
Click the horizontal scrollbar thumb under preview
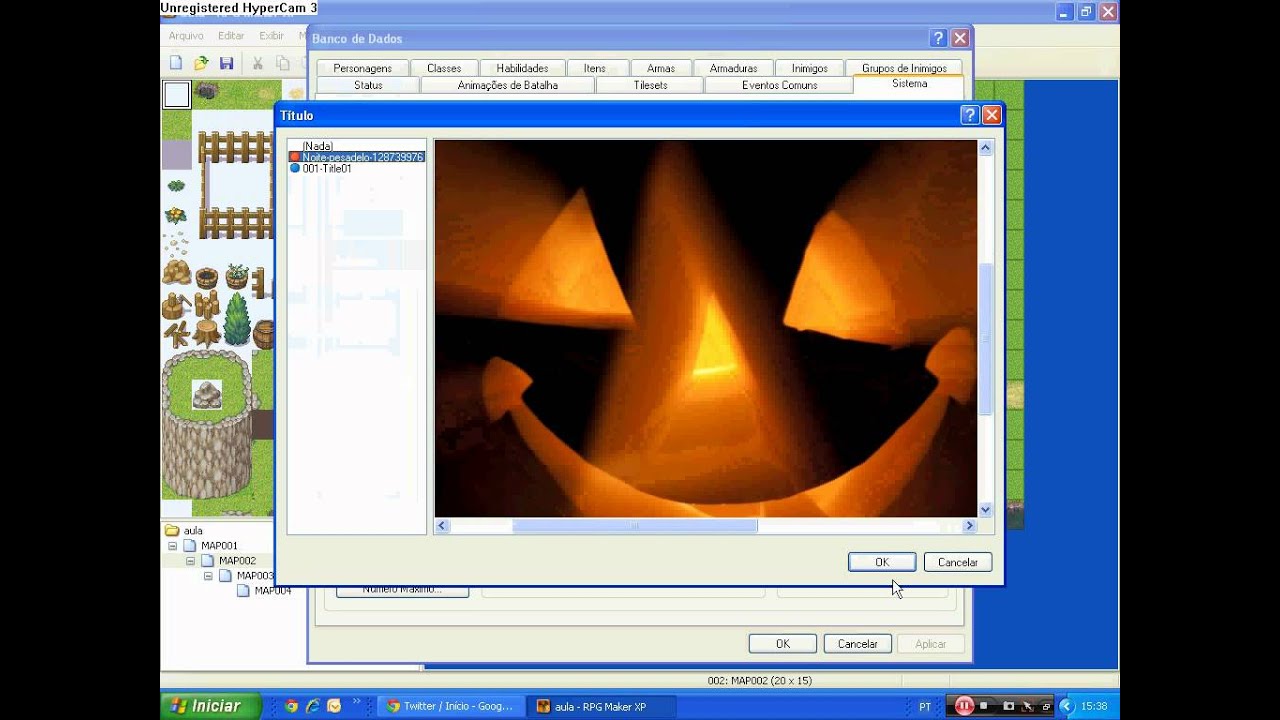(x=635, y=526)
